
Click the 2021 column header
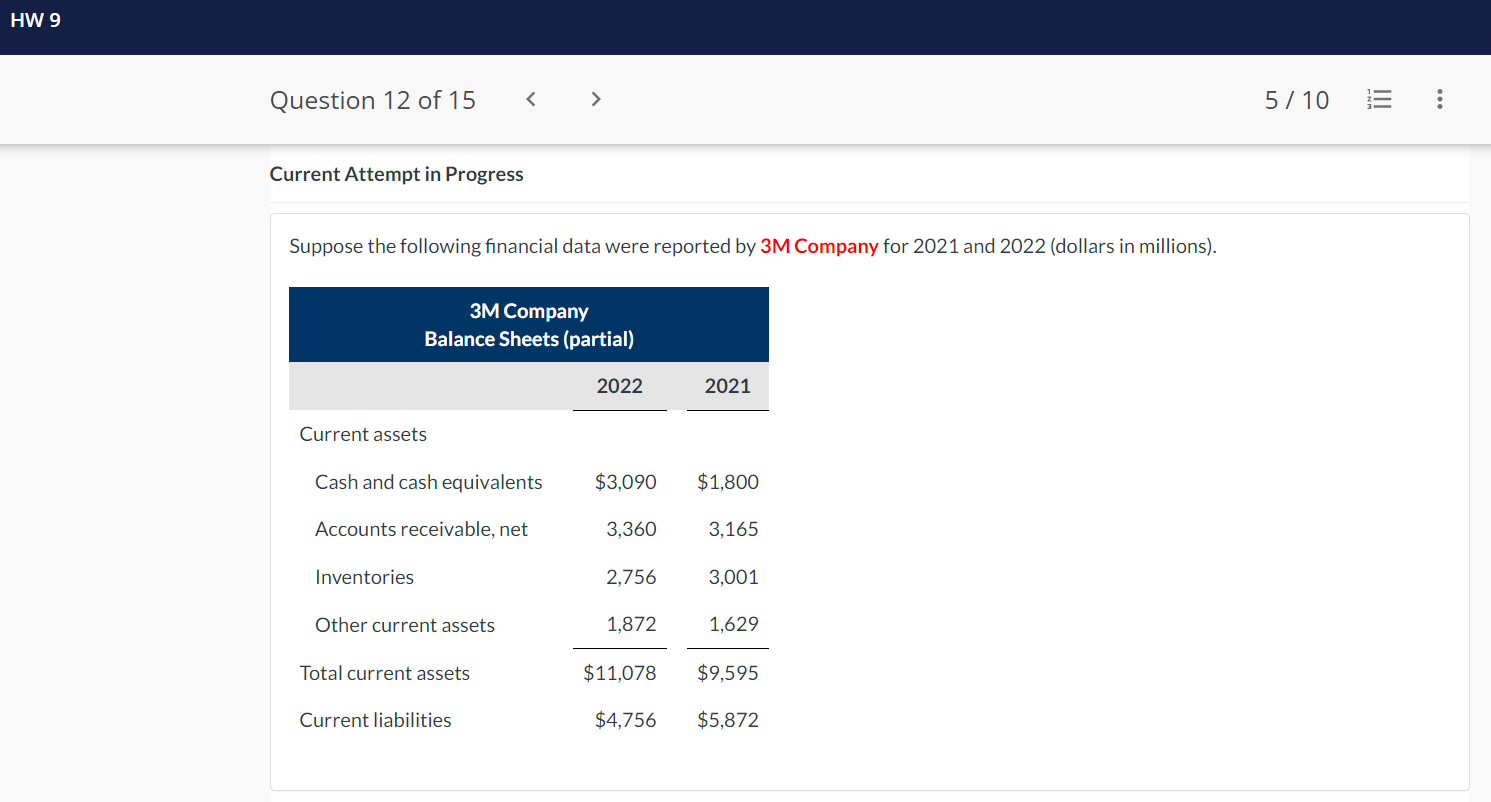click(727, 386)
